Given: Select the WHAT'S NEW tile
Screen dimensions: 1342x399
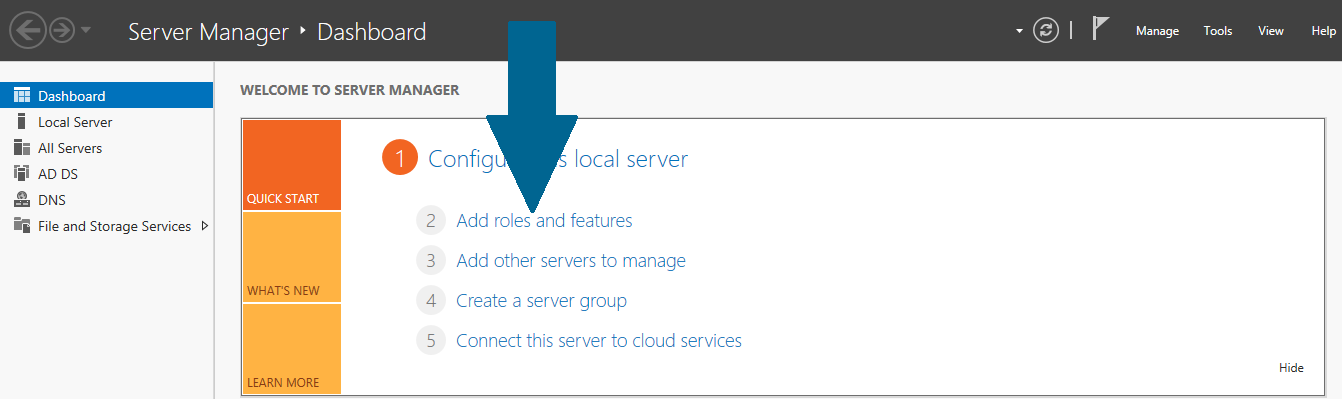Looking at the screenshot, I should tap(291, 257).
